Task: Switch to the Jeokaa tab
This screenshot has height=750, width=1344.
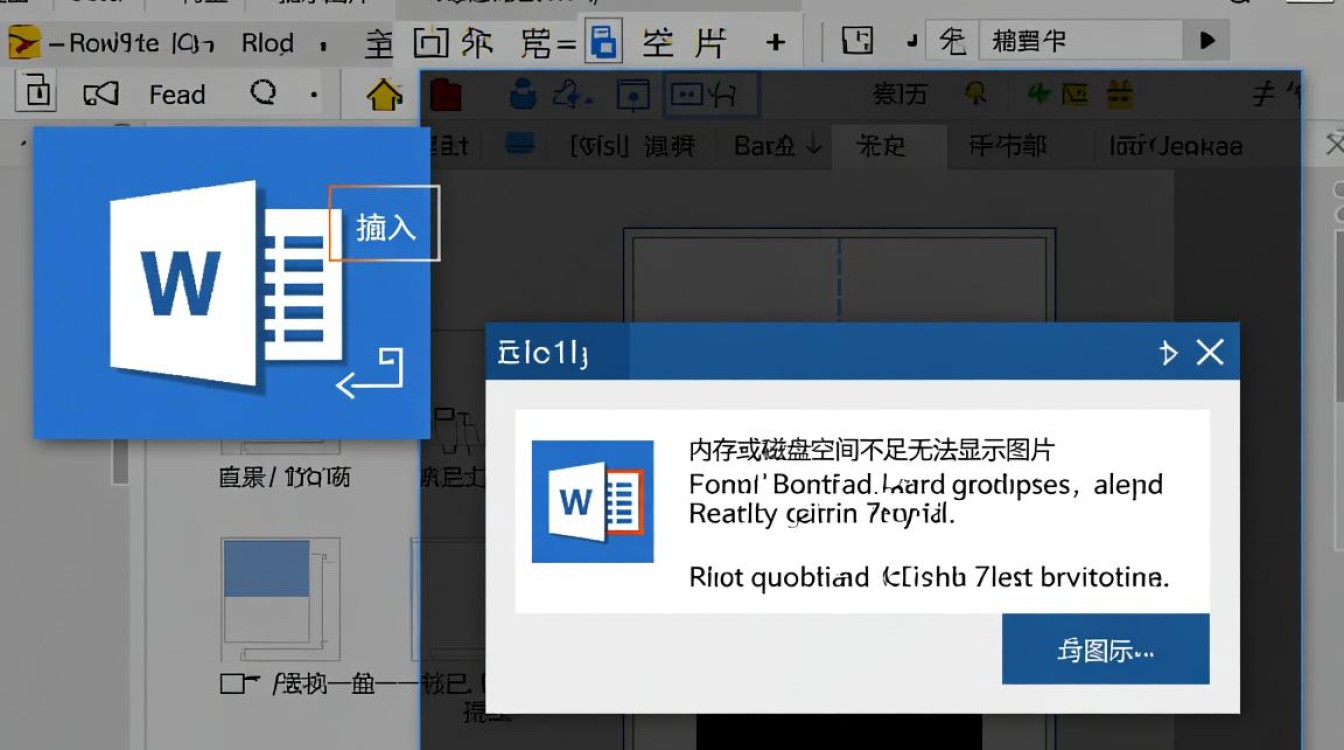Action: (1176, 146)
